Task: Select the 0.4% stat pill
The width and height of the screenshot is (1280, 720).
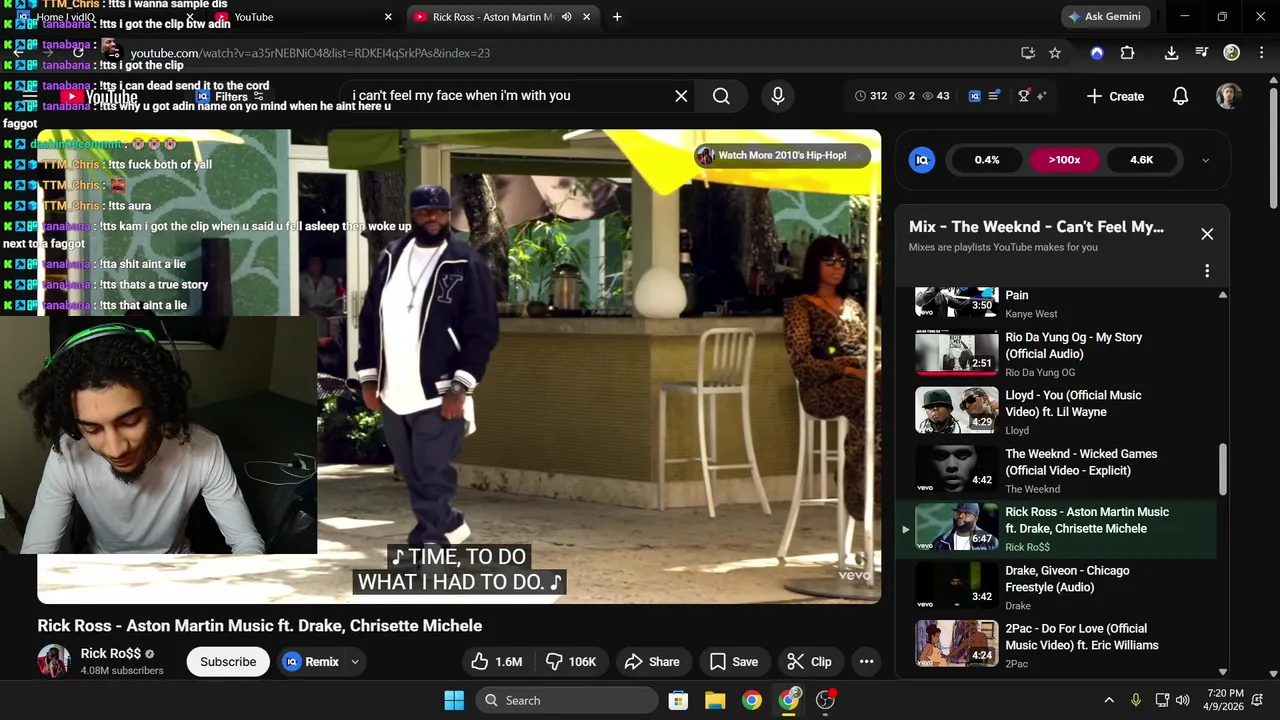Action: [x=987, y=160]
